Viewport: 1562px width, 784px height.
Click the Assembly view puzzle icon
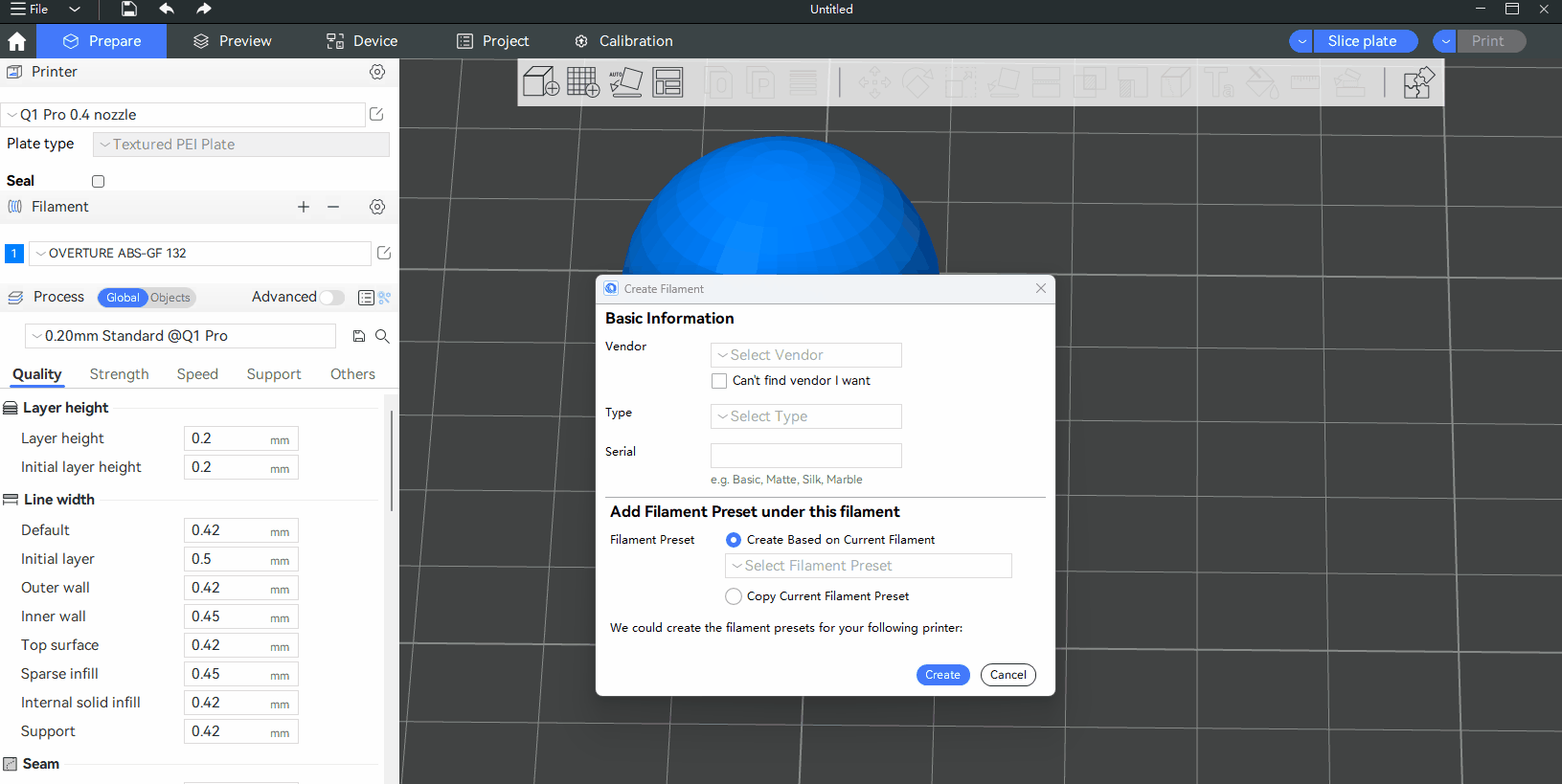pyautogui.click(x=1418, y=82)
